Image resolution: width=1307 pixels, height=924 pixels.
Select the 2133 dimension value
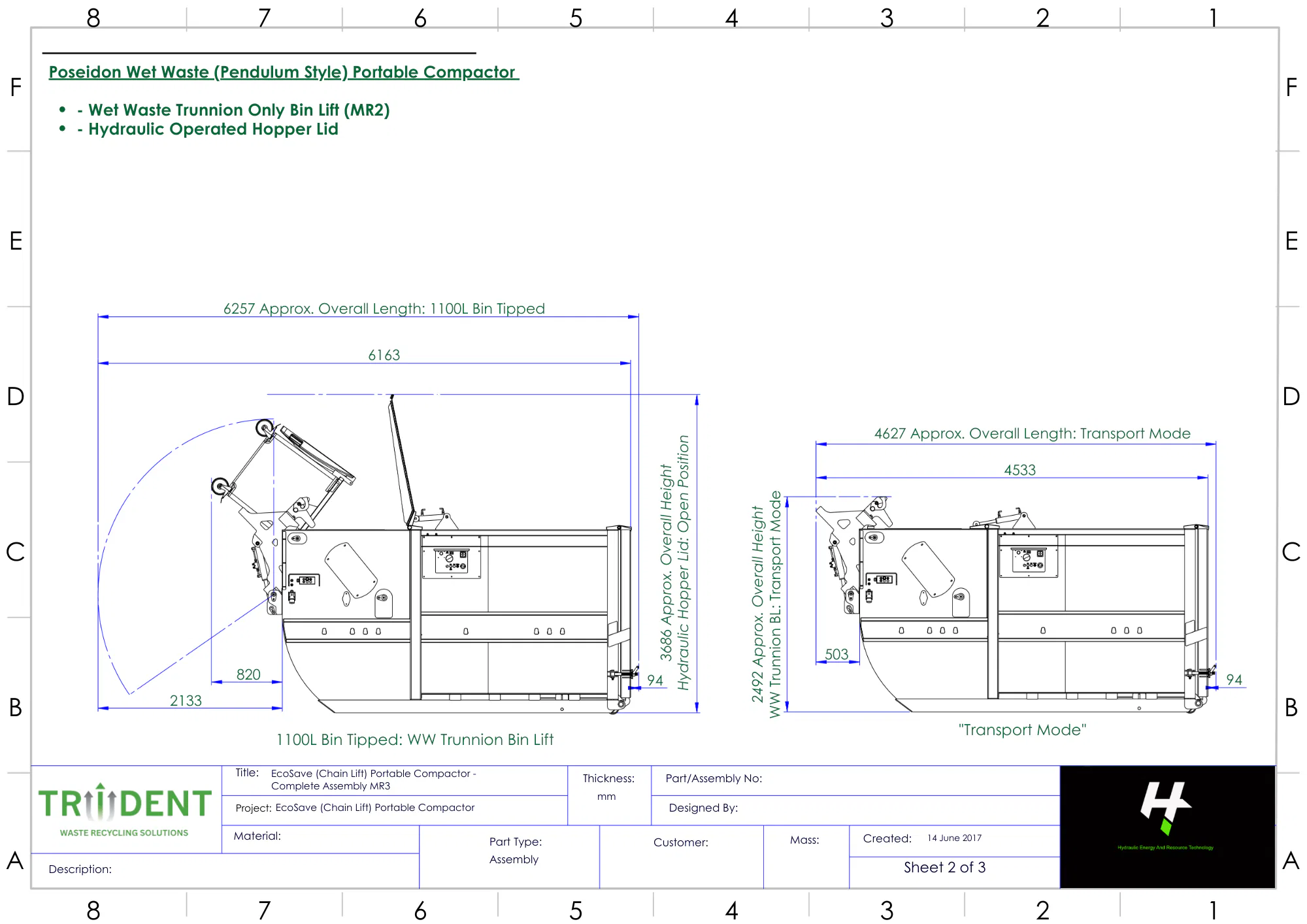[186, 701]
